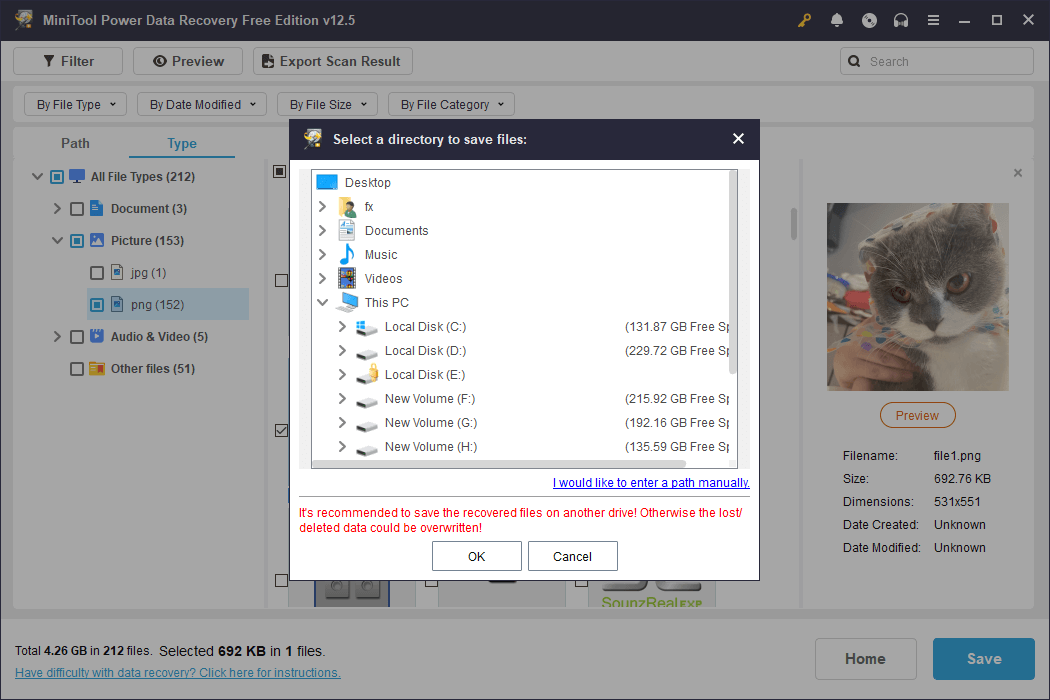Image resolution: width=1050 pixels, height=700 pixels.
Task: Open the data recovery instructions link
Action: (177, 673)
